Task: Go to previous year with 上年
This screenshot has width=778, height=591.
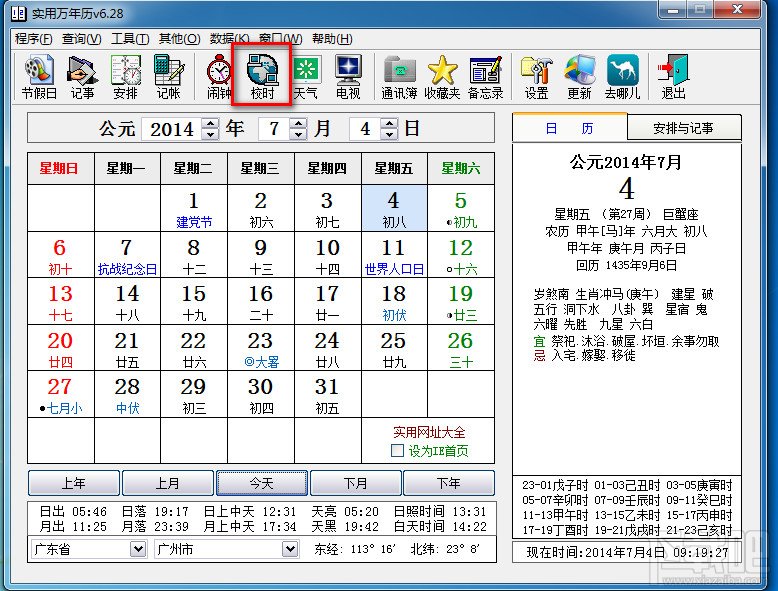Action: (x=73, y=483)
